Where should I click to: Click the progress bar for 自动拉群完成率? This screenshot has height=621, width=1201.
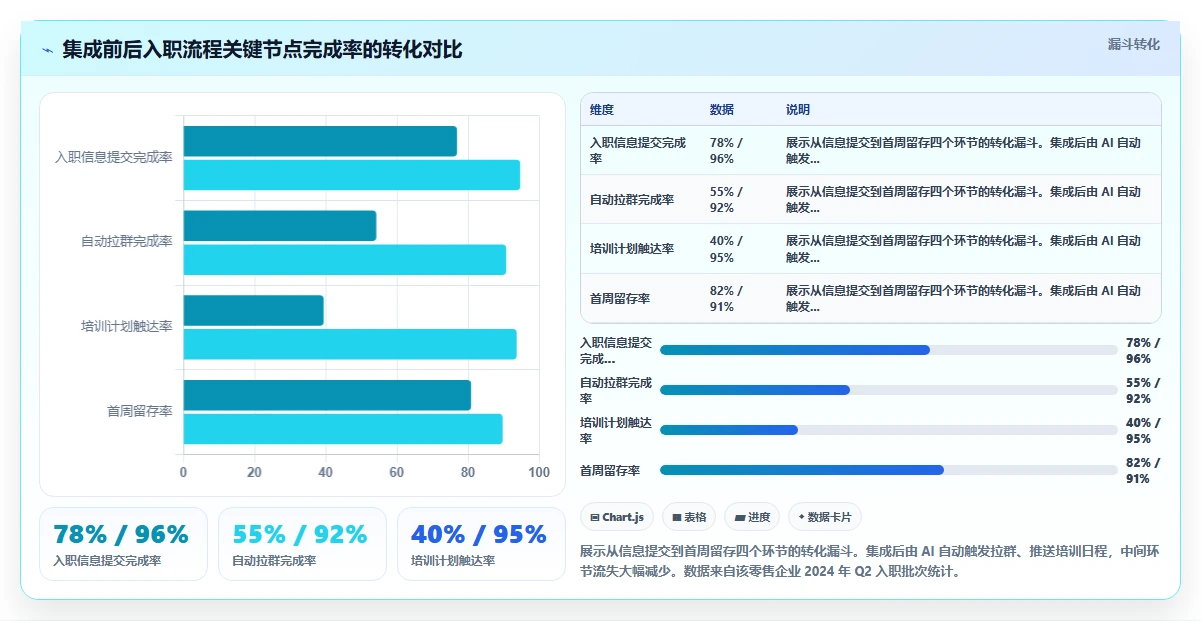(889, 390)
